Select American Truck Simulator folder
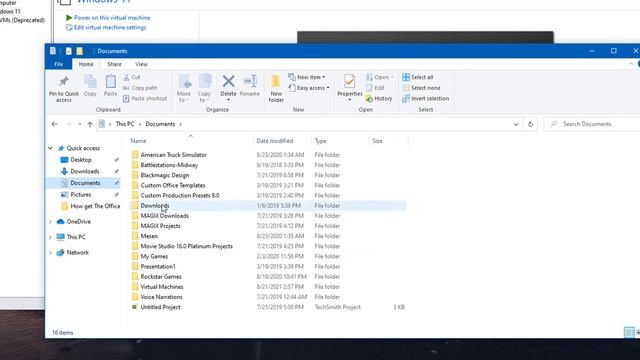Image resolution: width=640 pixels, height=360 pixels. (173, 155)
